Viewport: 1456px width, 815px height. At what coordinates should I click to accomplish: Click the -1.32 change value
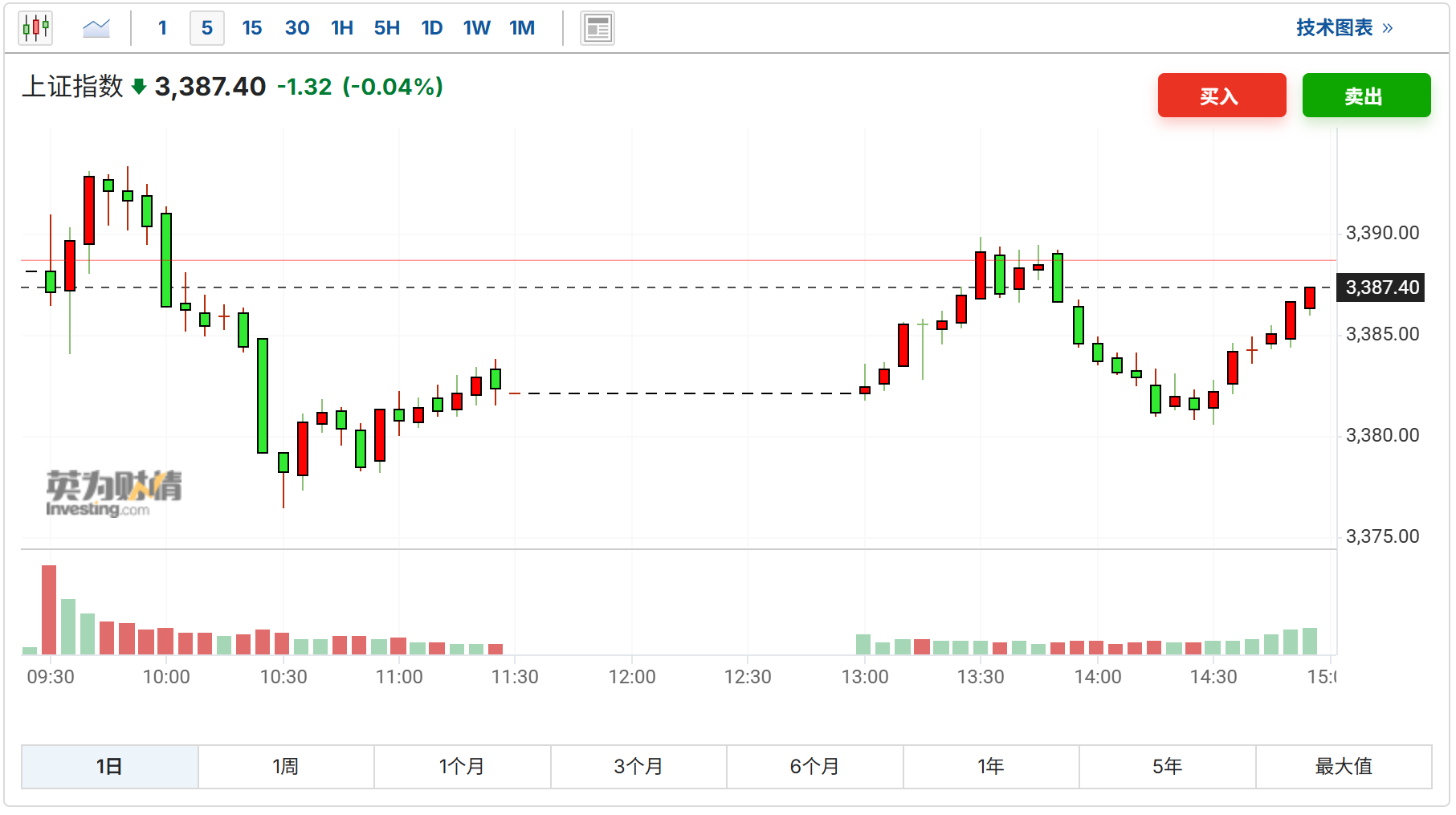[304, 87]
